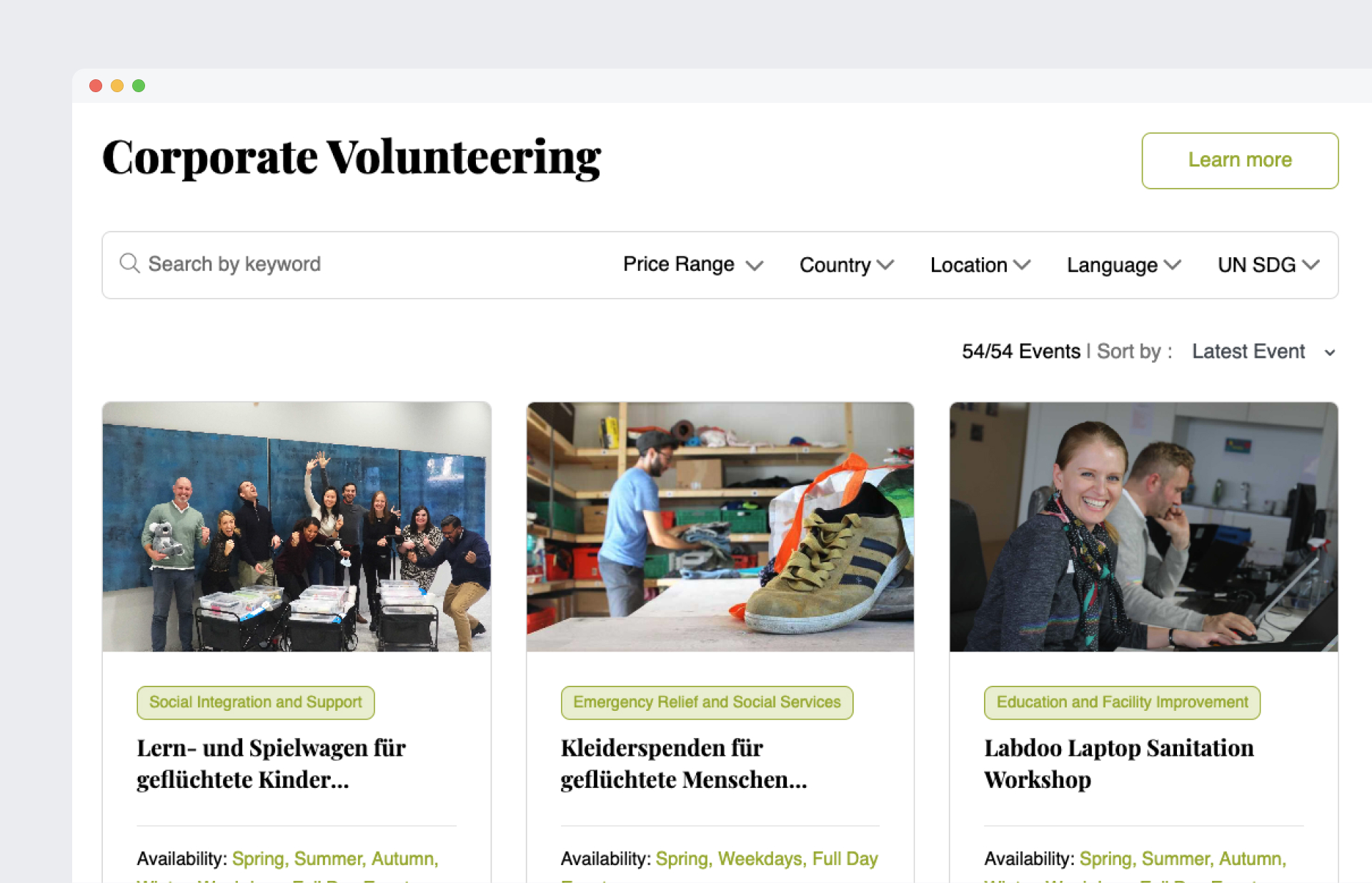Click the green maximize window dot
The image size is (1372, 883).
pos(139,86)
